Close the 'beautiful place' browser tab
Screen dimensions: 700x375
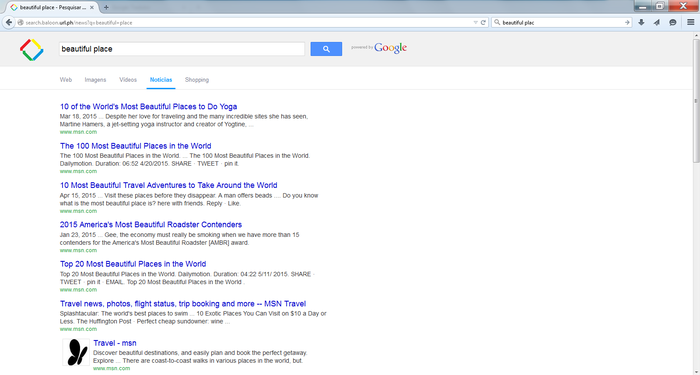coord(92,8)
